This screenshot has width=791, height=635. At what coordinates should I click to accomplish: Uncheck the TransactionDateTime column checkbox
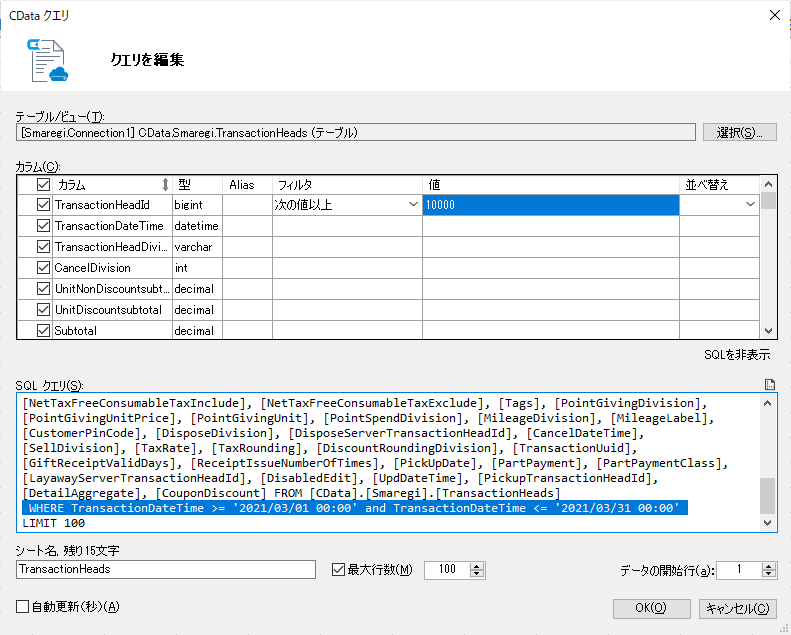(43, 225)
